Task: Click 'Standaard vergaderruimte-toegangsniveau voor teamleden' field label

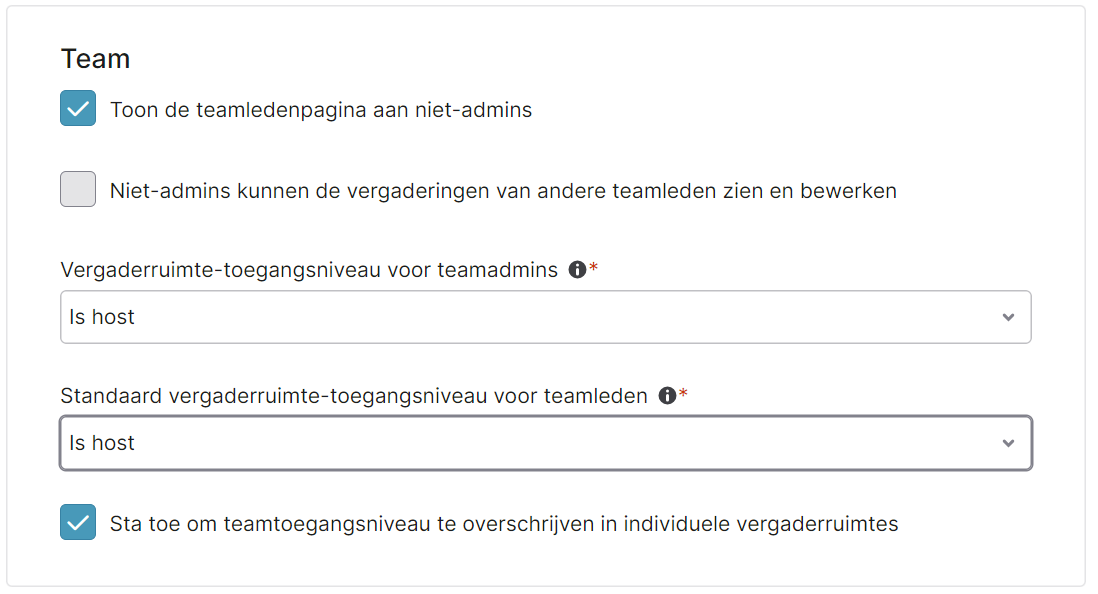Action: click(x=354, y=396)
